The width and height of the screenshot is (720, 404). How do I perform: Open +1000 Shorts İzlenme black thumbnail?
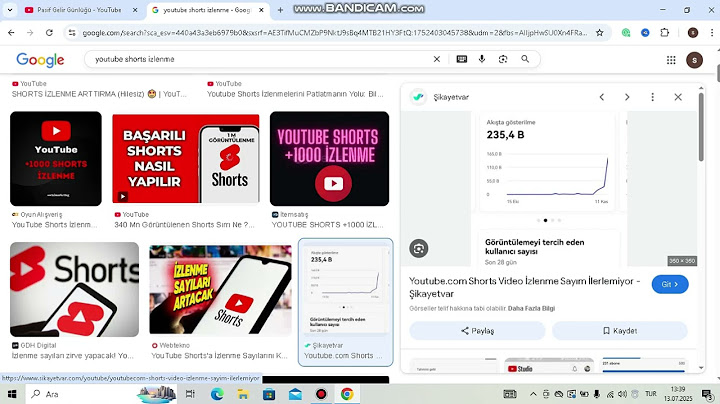pos(56,158)
